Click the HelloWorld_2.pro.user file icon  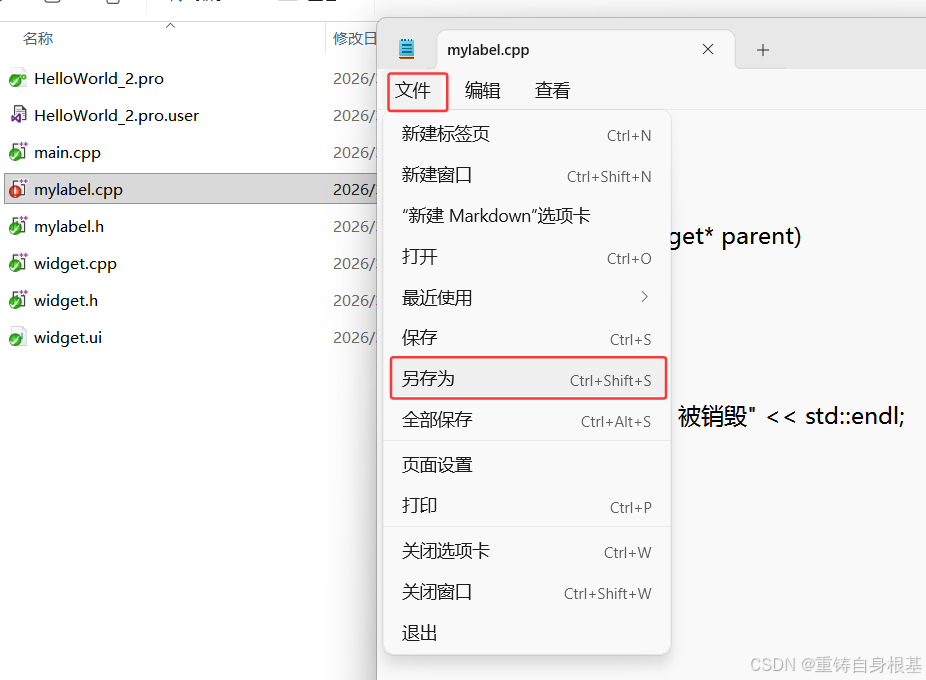click(18, 115)
